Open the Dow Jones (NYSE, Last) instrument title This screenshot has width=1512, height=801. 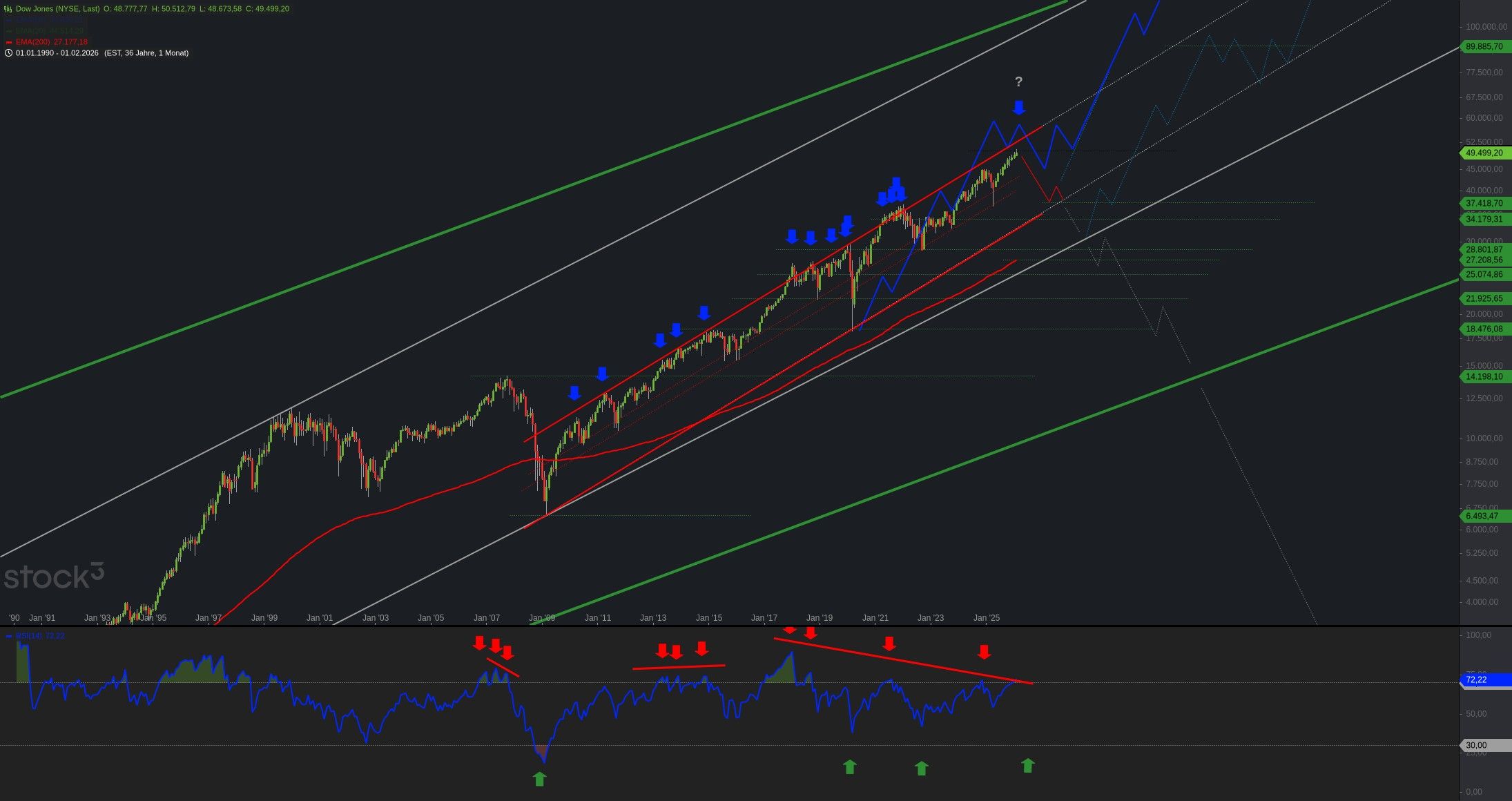pos(57,9)
